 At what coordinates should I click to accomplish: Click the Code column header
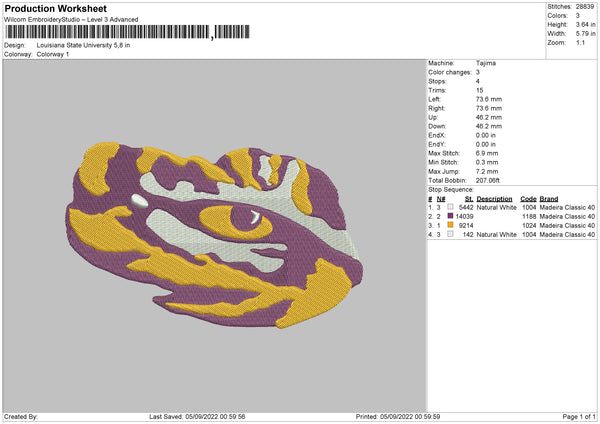point(528,199)
